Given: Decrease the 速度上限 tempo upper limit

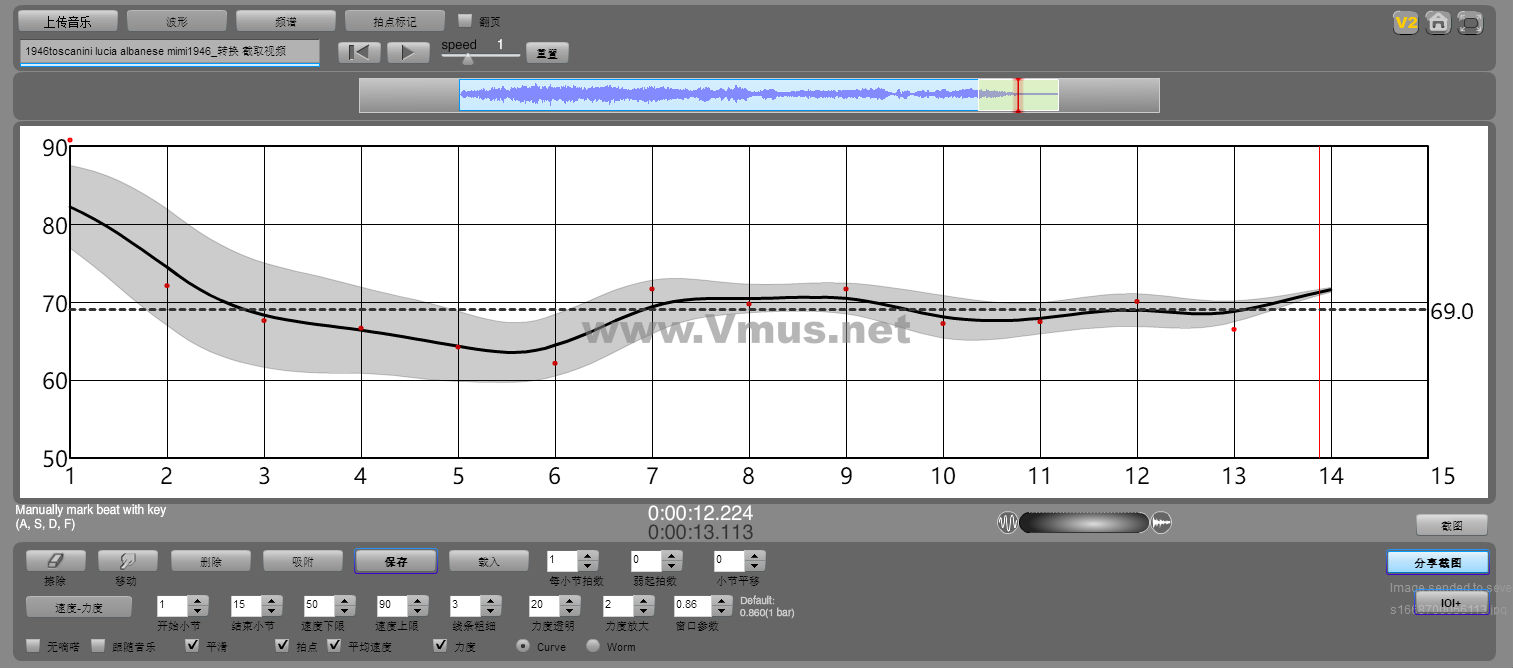Looking at the screenshot, I should [x=416, y=611].
